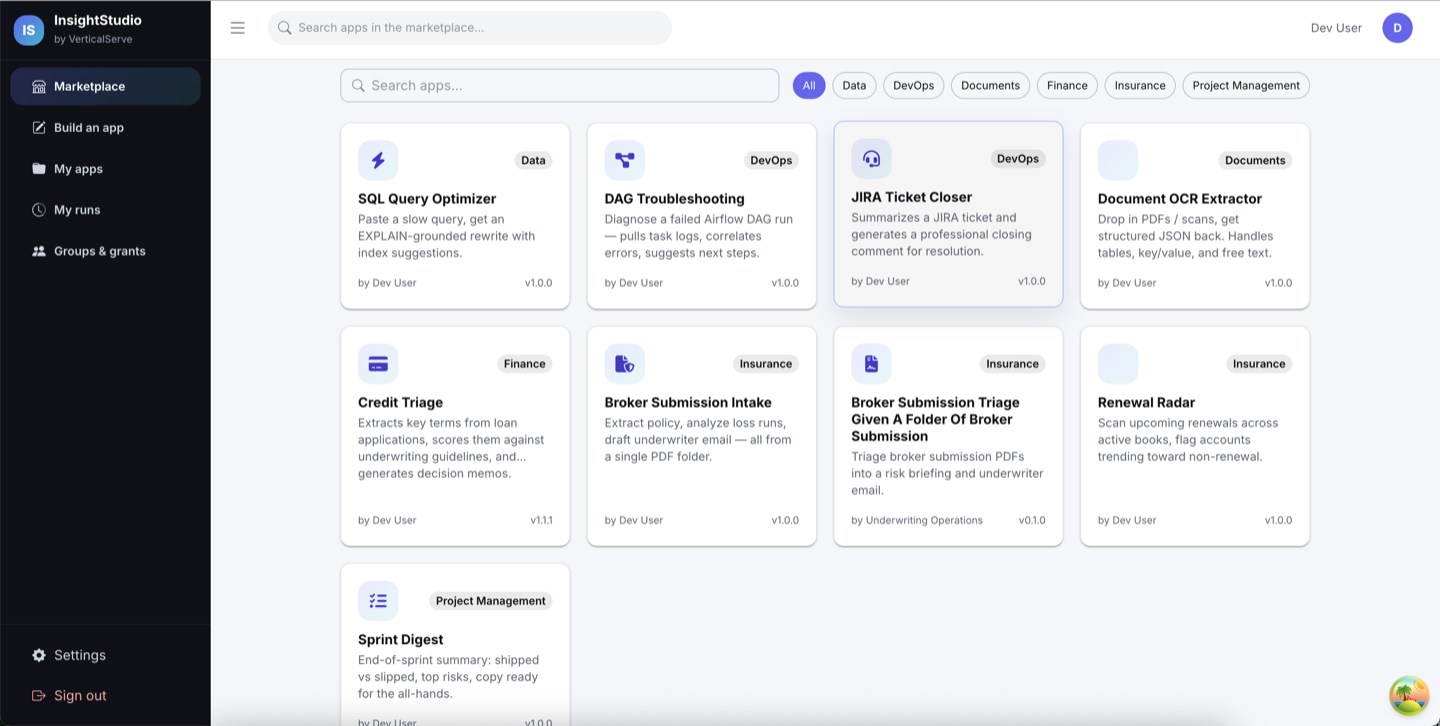Go to Build an app
This screenshot has height=726, width=1440.
(105, 128)
